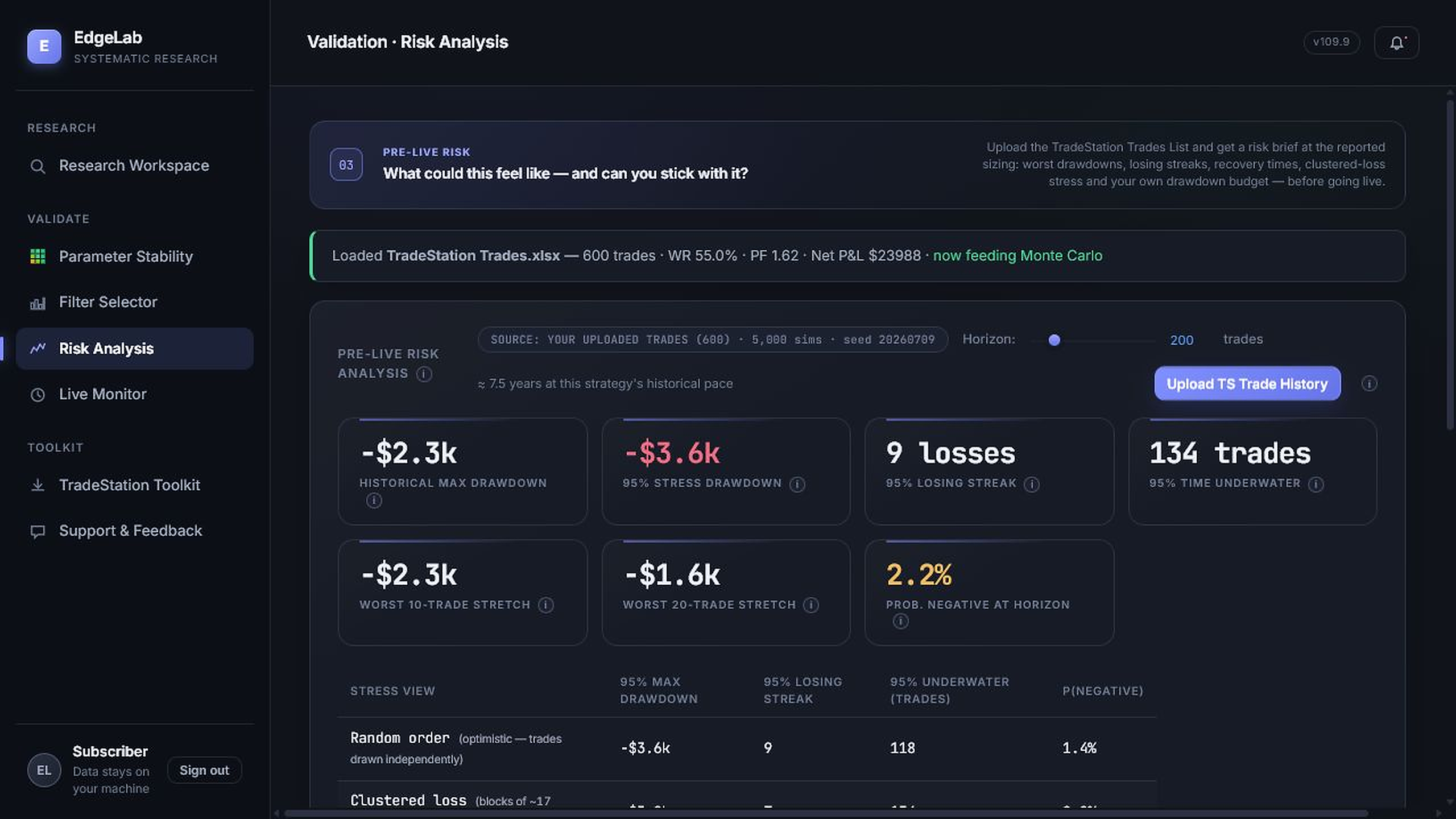Click the 9 losses card value
Screen dimensions: 1456x819
click(x=950, y=453)
